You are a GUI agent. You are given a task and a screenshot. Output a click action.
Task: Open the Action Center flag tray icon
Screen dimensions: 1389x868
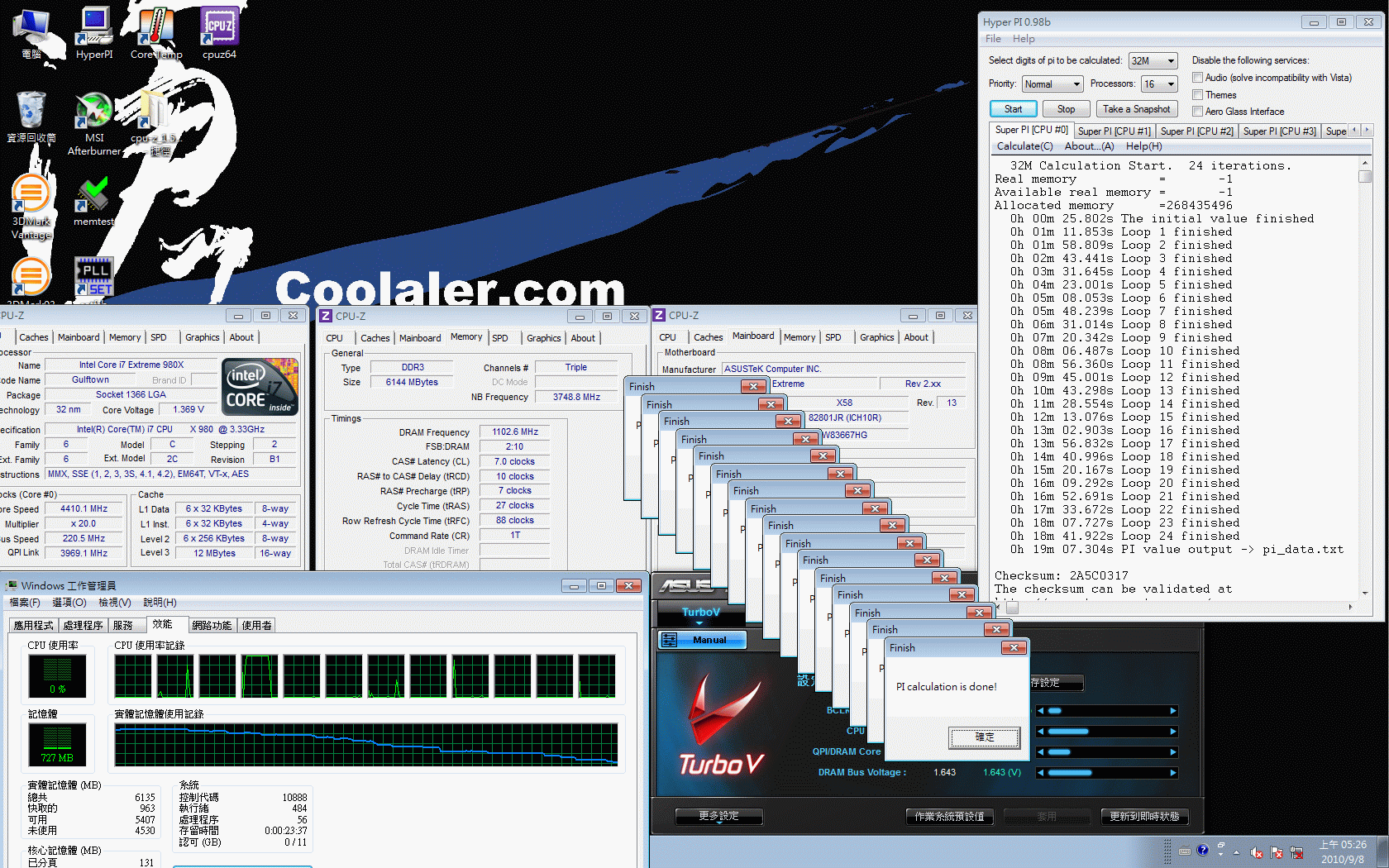pyautogui.click(x=1277, y=852)
